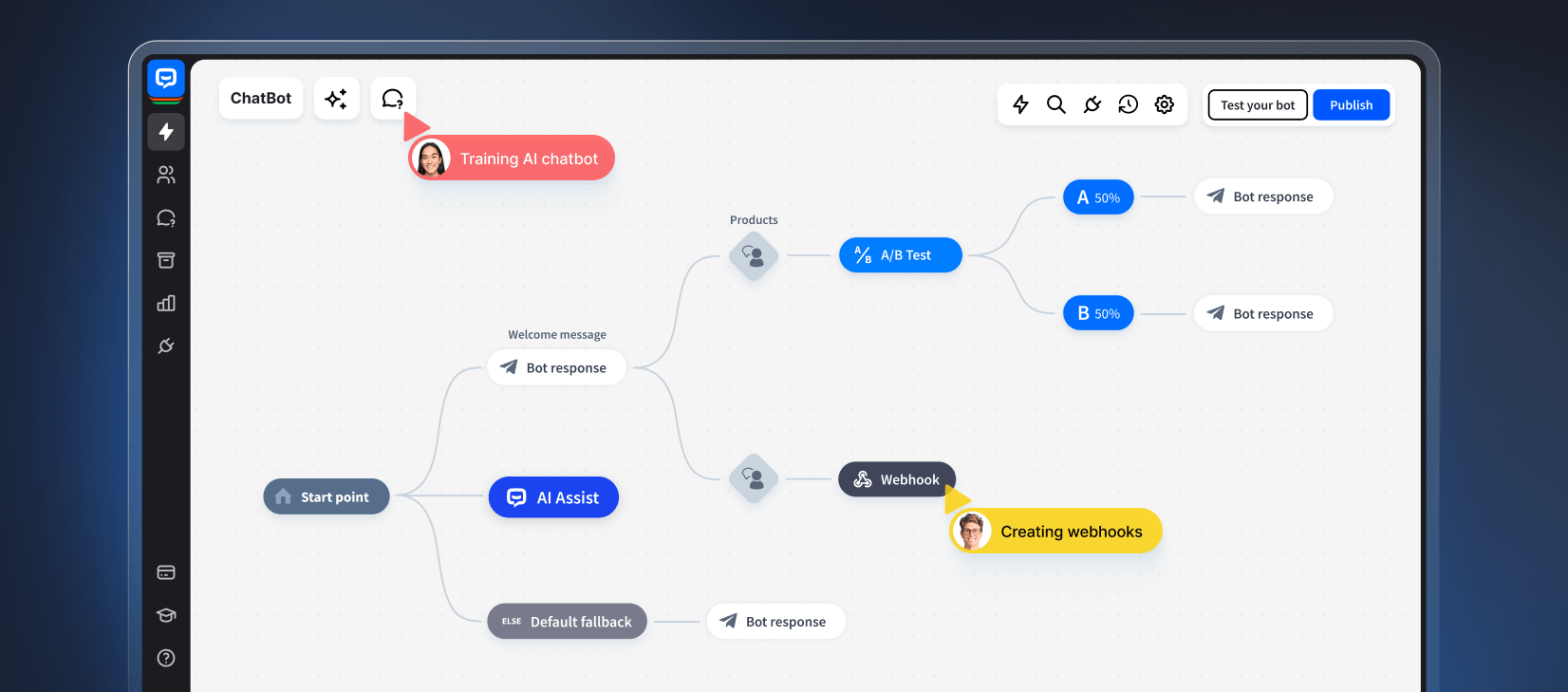Click the Test your bot button
The height and width of the screenshot is (692, 1568).
pyautogui.click(x=1257, y=105)
